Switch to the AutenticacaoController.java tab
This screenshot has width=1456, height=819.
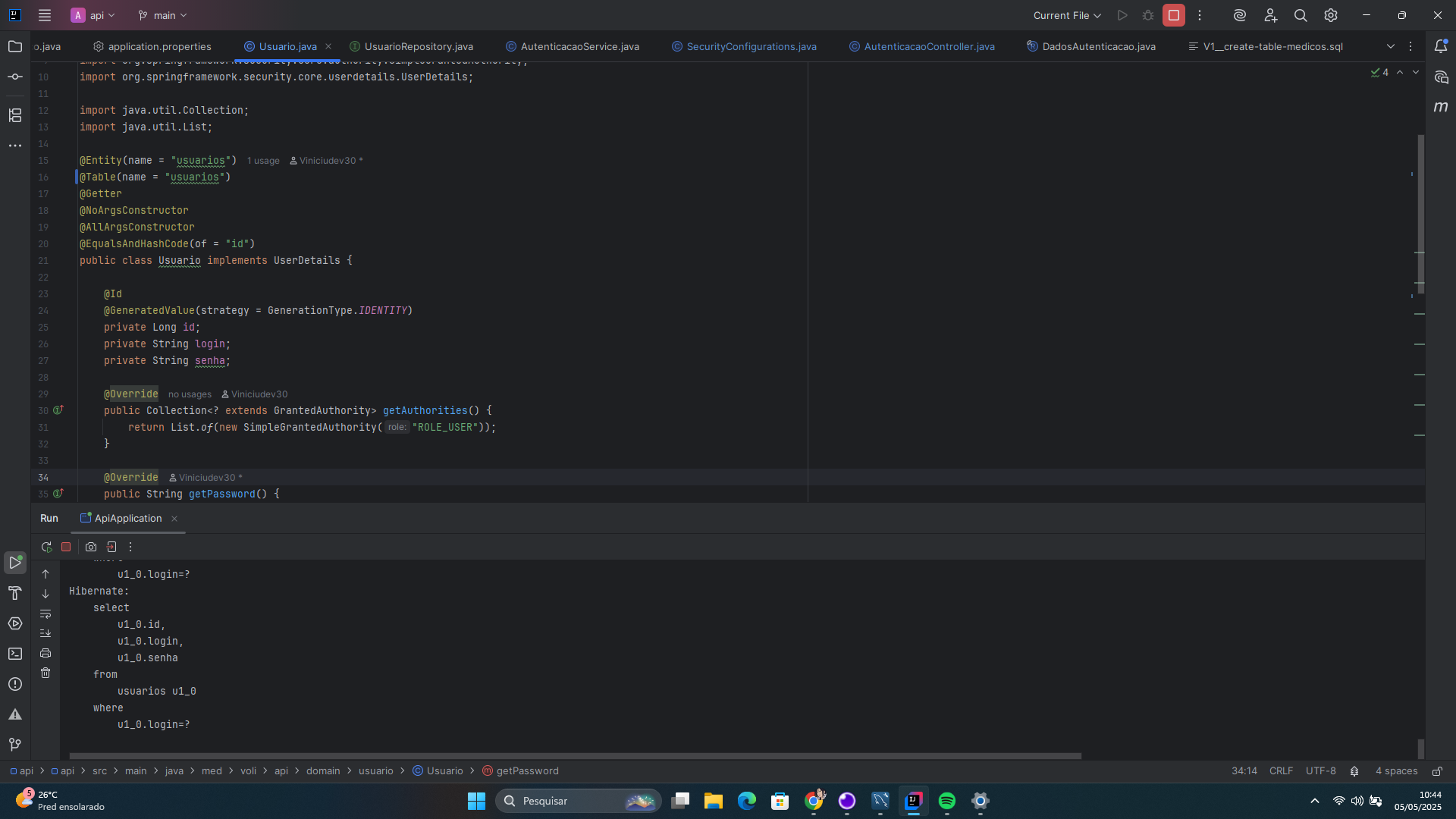922,46
